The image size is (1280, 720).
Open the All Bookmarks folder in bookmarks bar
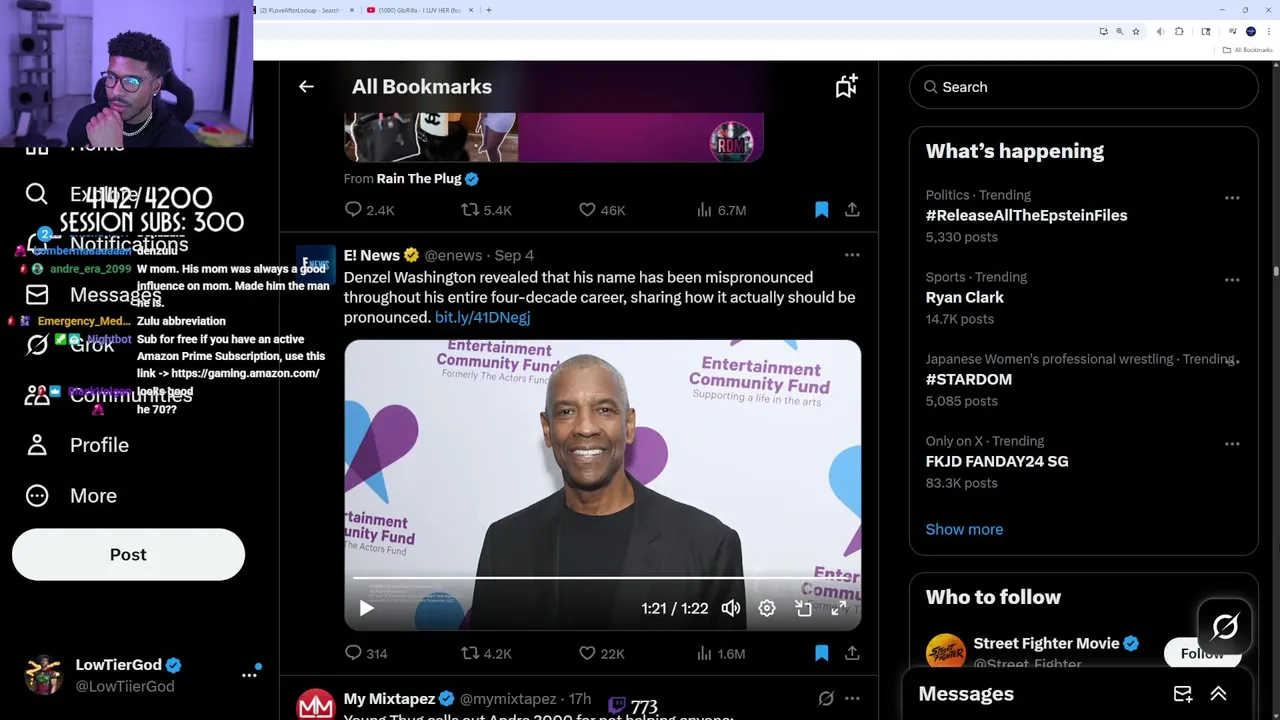[x=1246, y=50]
